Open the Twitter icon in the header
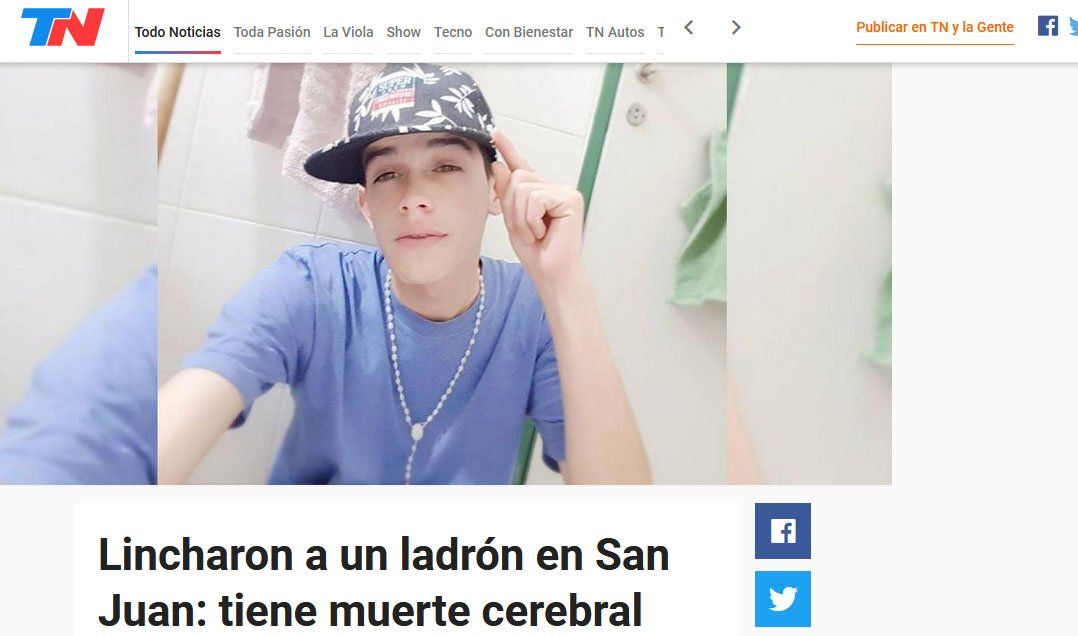The image size is (1078, 636). click(x=1073, y=27)
